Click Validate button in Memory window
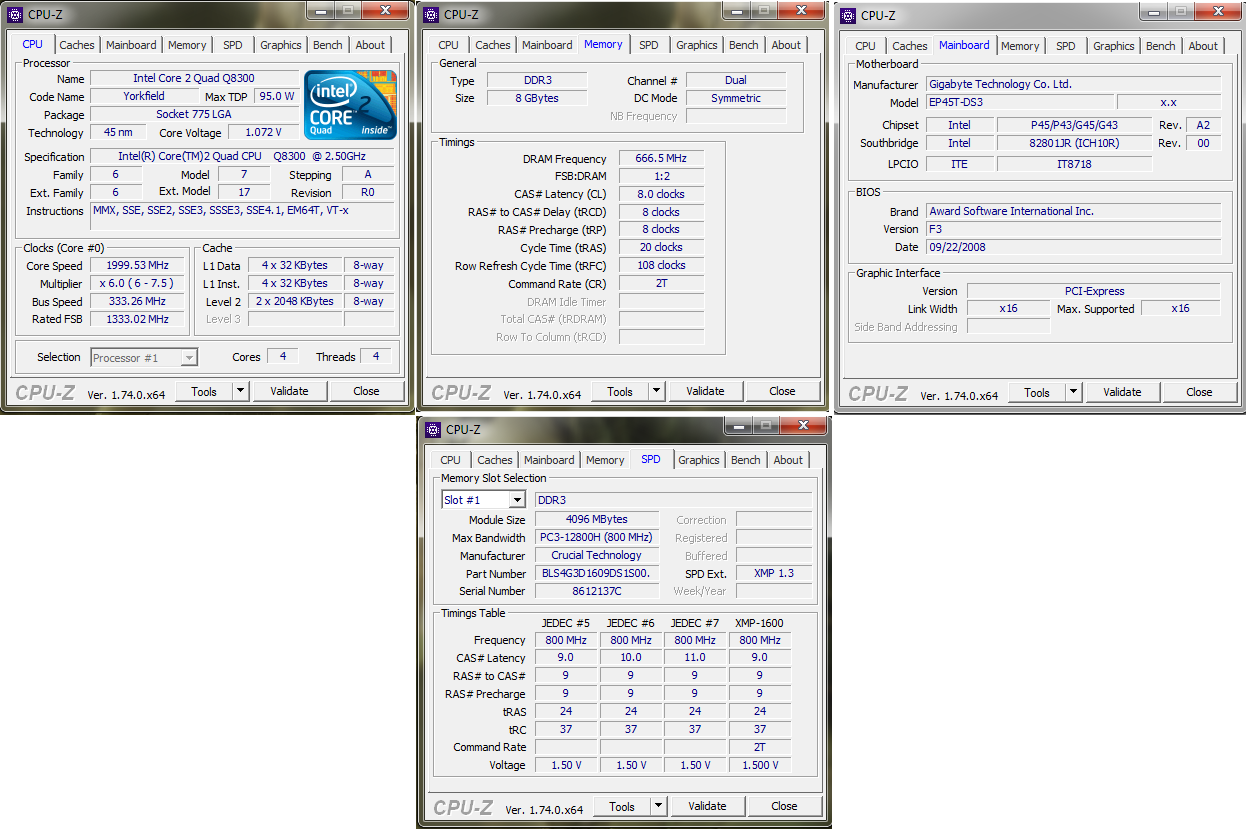Image resolution: width=1246 pixels, height=835 pixels. coord(706,392)
